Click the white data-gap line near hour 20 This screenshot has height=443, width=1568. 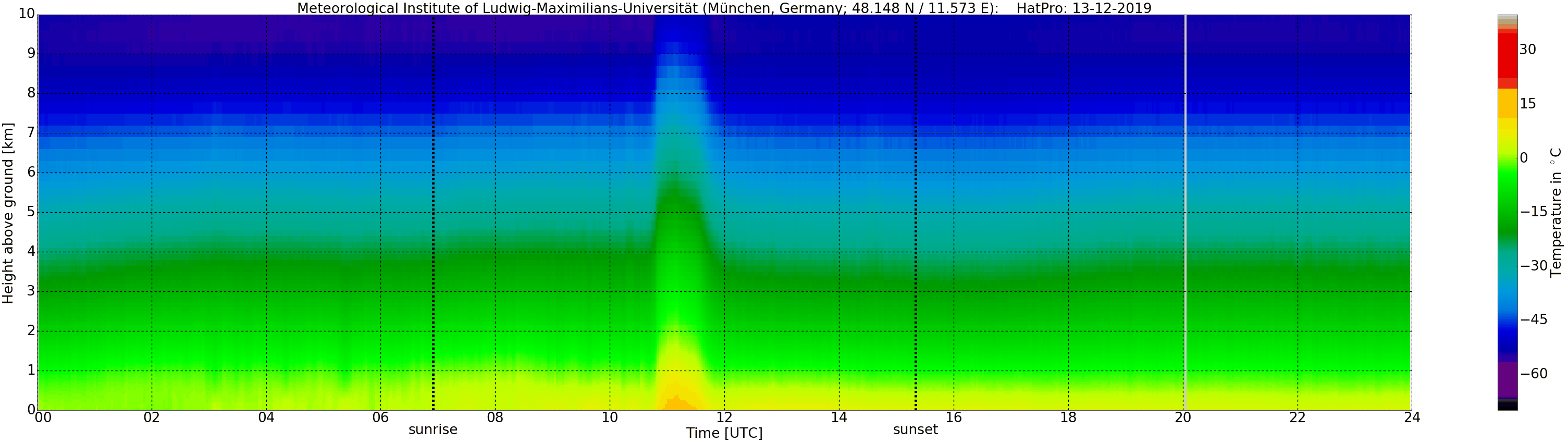pos(1185,212)
